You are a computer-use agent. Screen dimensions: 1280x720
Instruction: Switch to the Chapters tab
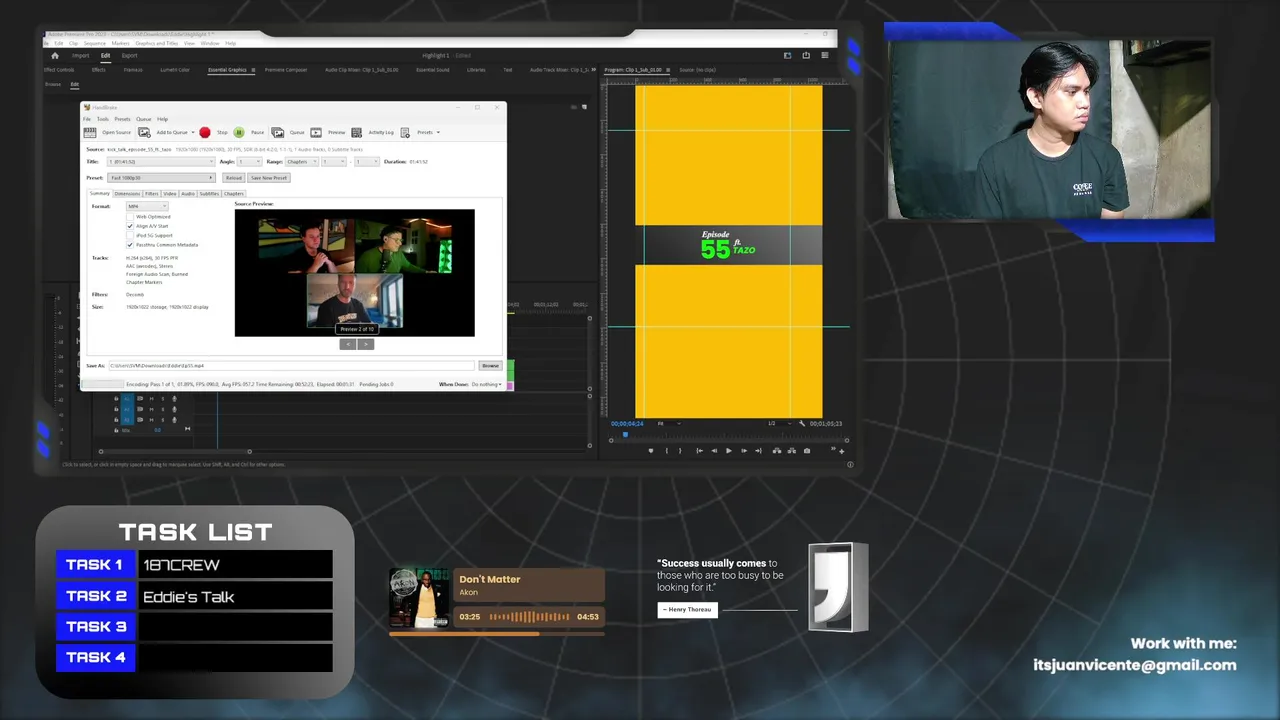pyautogui.click(x=234, y=194)
